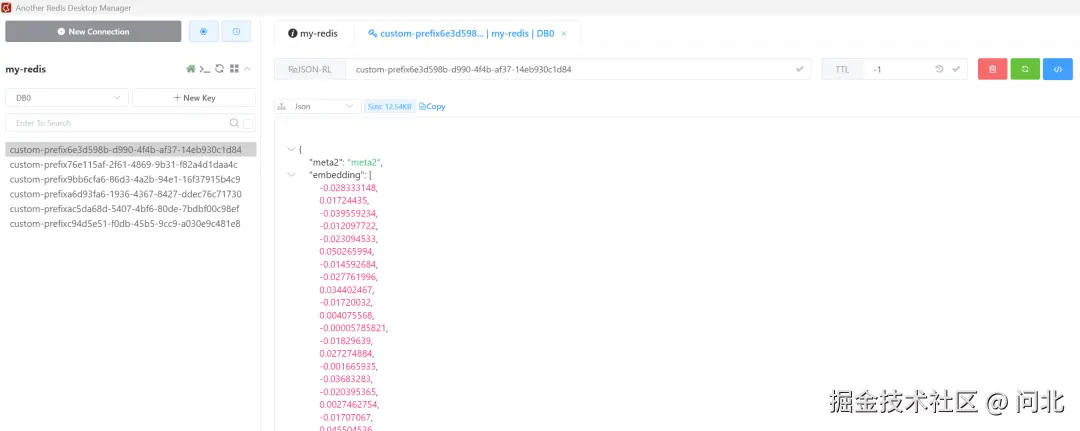Click the value 0.050265994
Screen dimensions: 1080x431
[346, 251]
